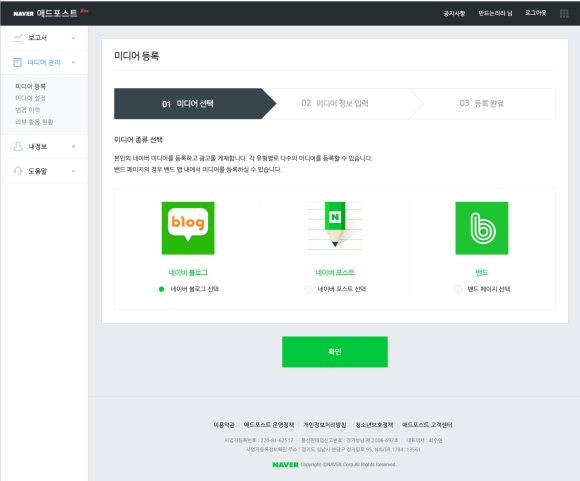Collapse the 미디어 관리 menu chevron
The width and height of the screenshot is (580, 481).
coord(73,62)
